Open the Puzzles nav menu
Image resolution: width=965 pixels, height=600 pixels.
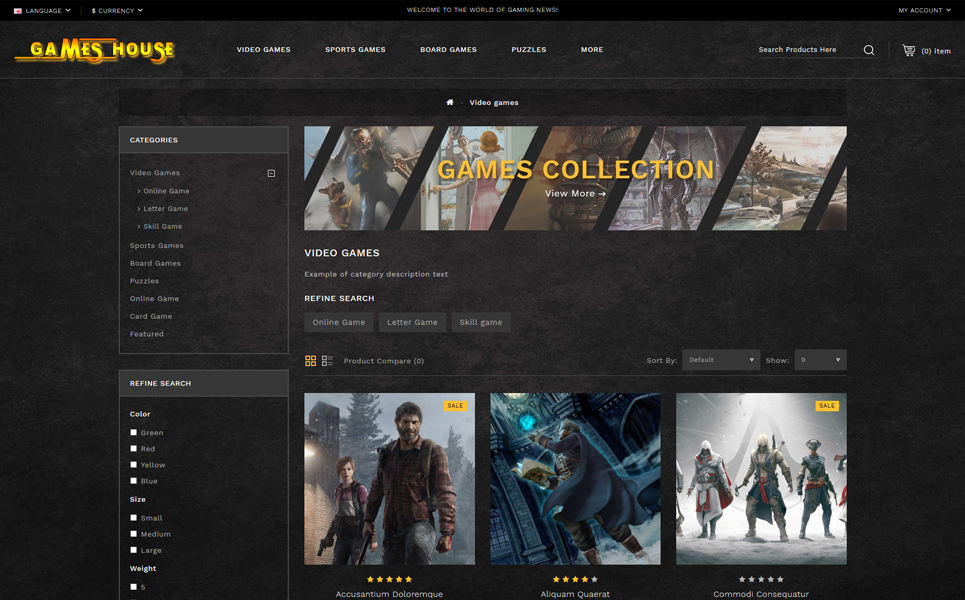tap(529, 50)
